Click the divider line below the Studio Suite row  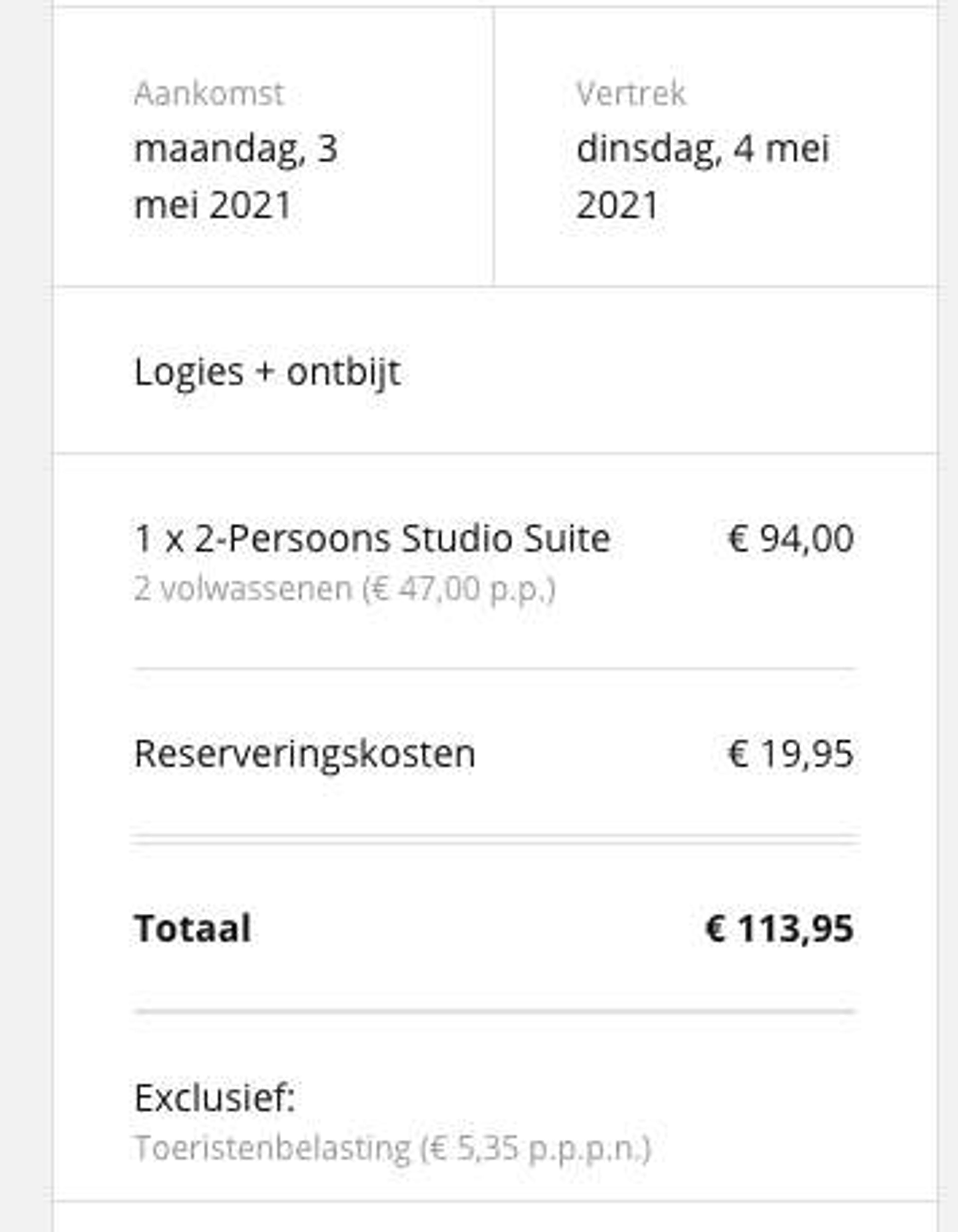tap(495, 668)
